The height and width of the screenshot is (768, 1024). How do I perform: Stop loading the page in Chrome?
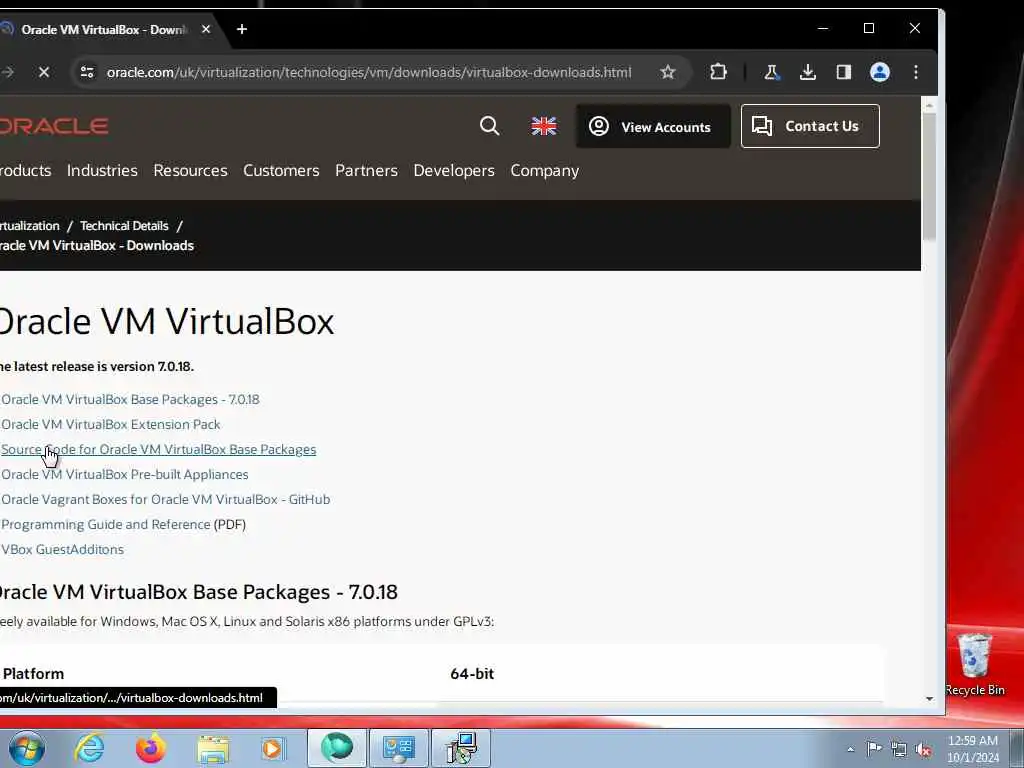[44, 72]
